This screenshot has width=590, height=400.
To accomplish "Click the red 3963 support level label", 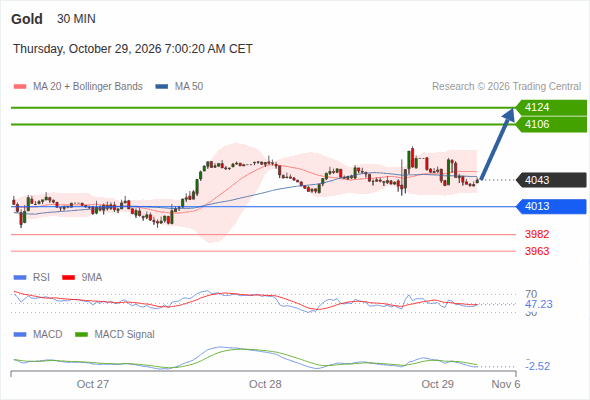I will (537, 251).
